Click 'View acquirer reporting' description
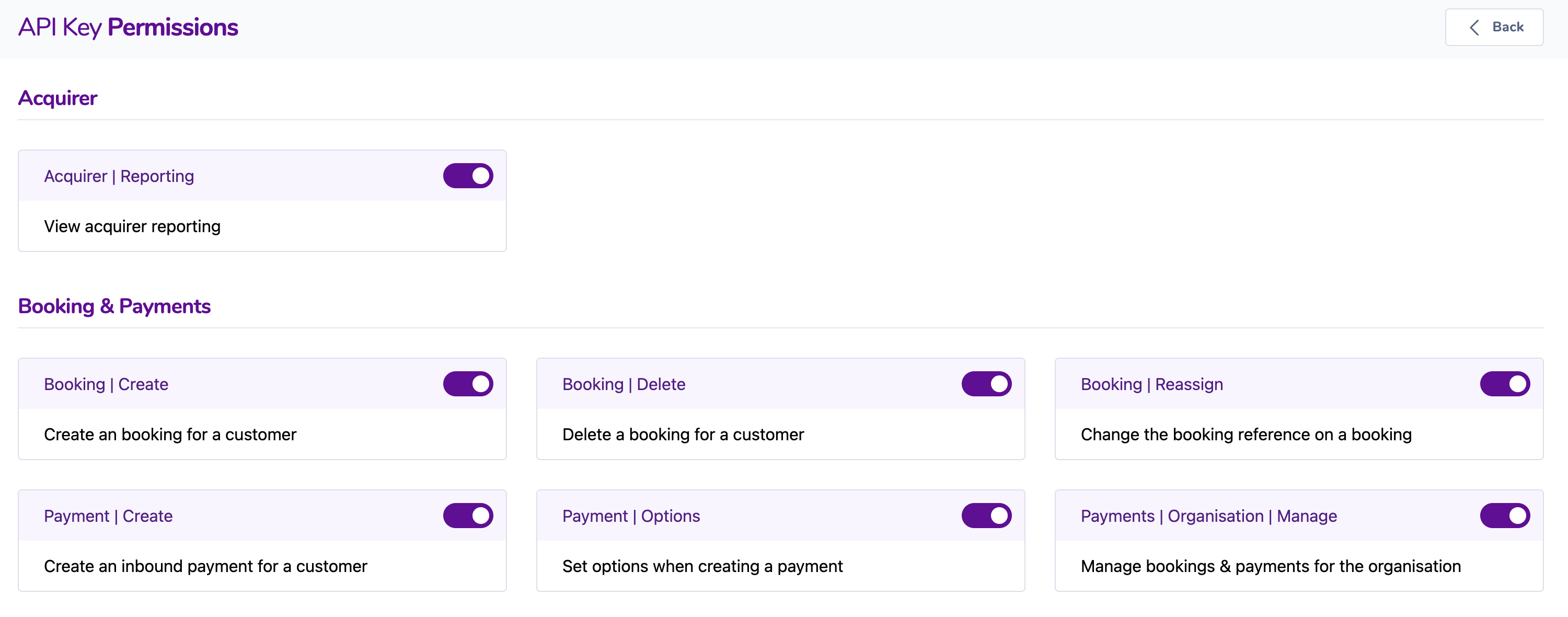The image size is (1568, 617). point(132,226)
